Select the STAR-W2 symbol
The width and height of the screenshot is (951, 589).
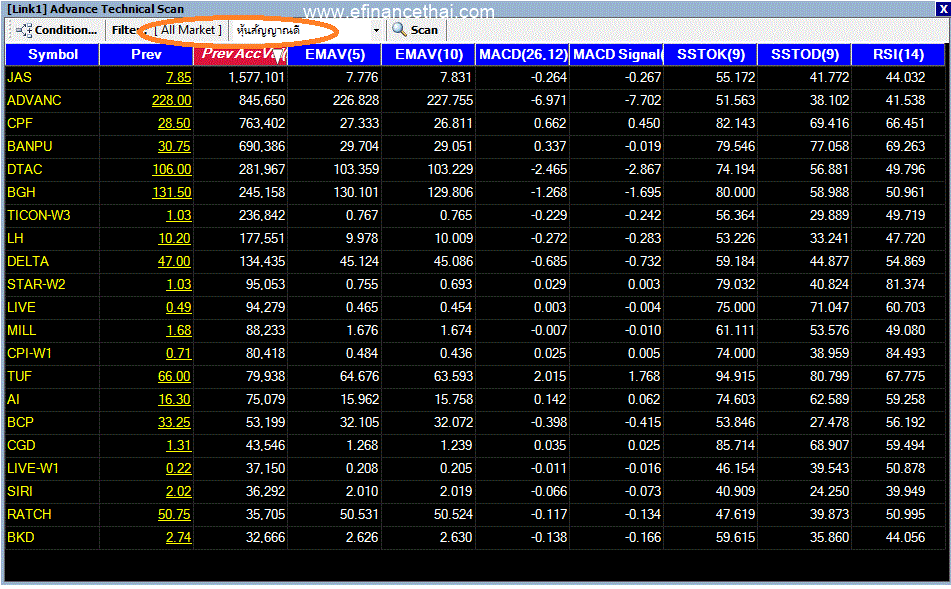(36, 285)
